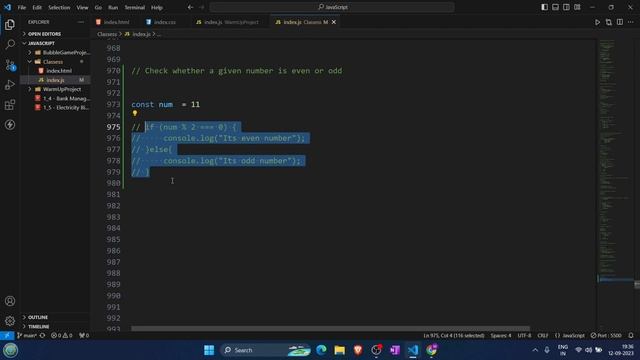Click the main branch in status bar

[x=27, y=336]
